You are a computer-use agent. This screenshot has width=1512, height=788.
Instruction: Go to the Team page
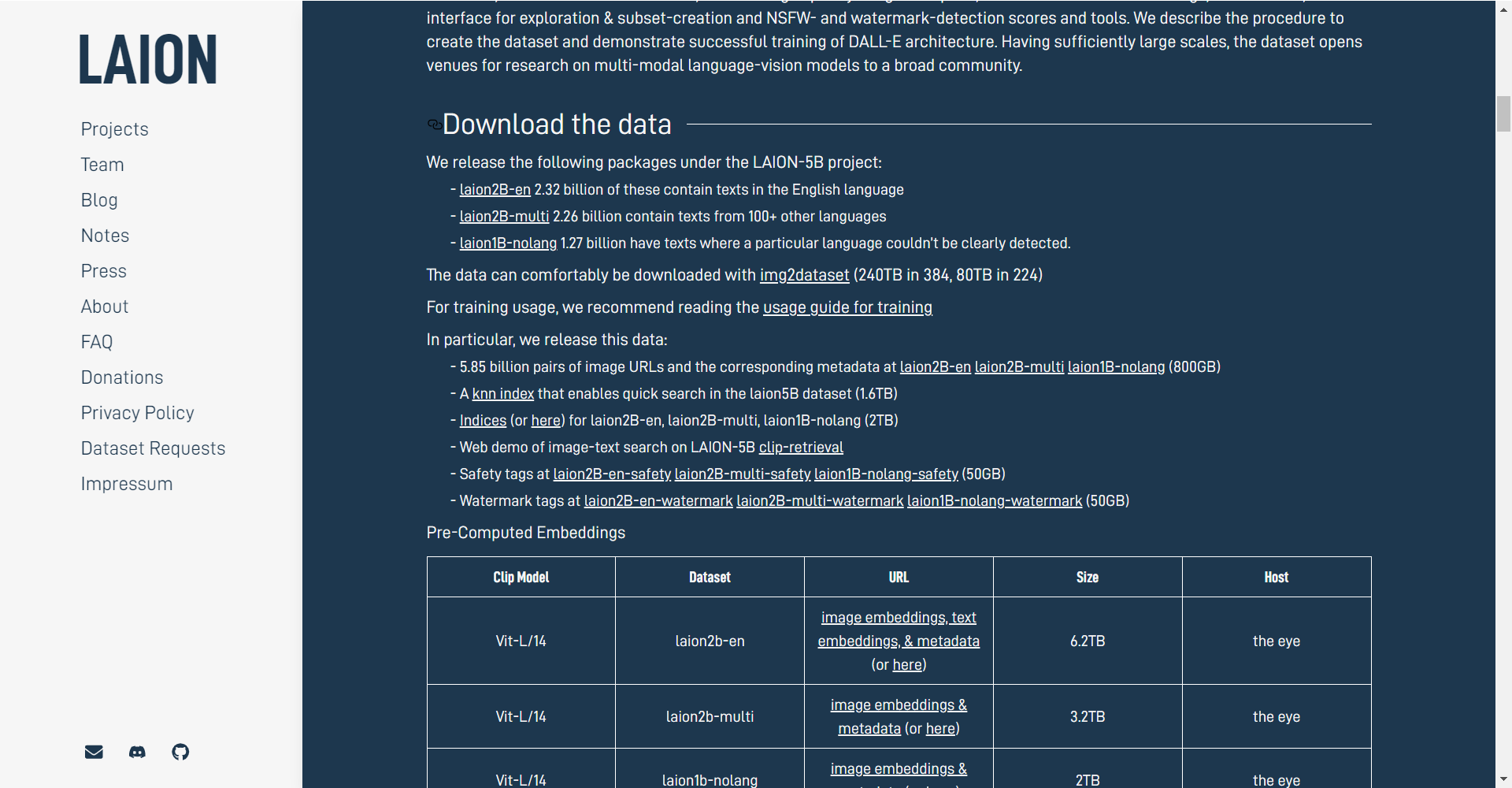coord(102,165)
